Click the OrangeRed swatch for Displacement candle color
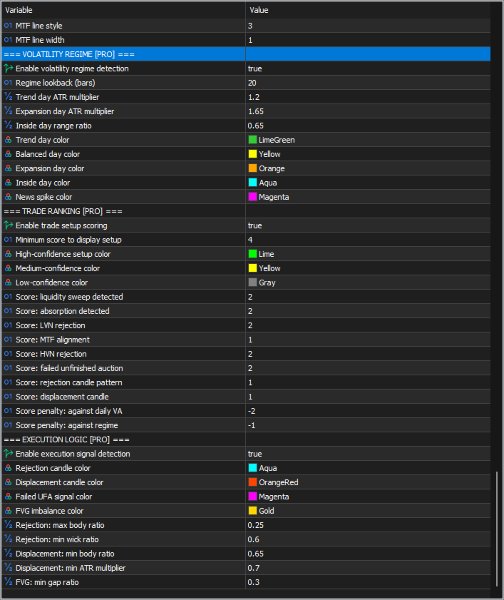 (x=253, y=482)
